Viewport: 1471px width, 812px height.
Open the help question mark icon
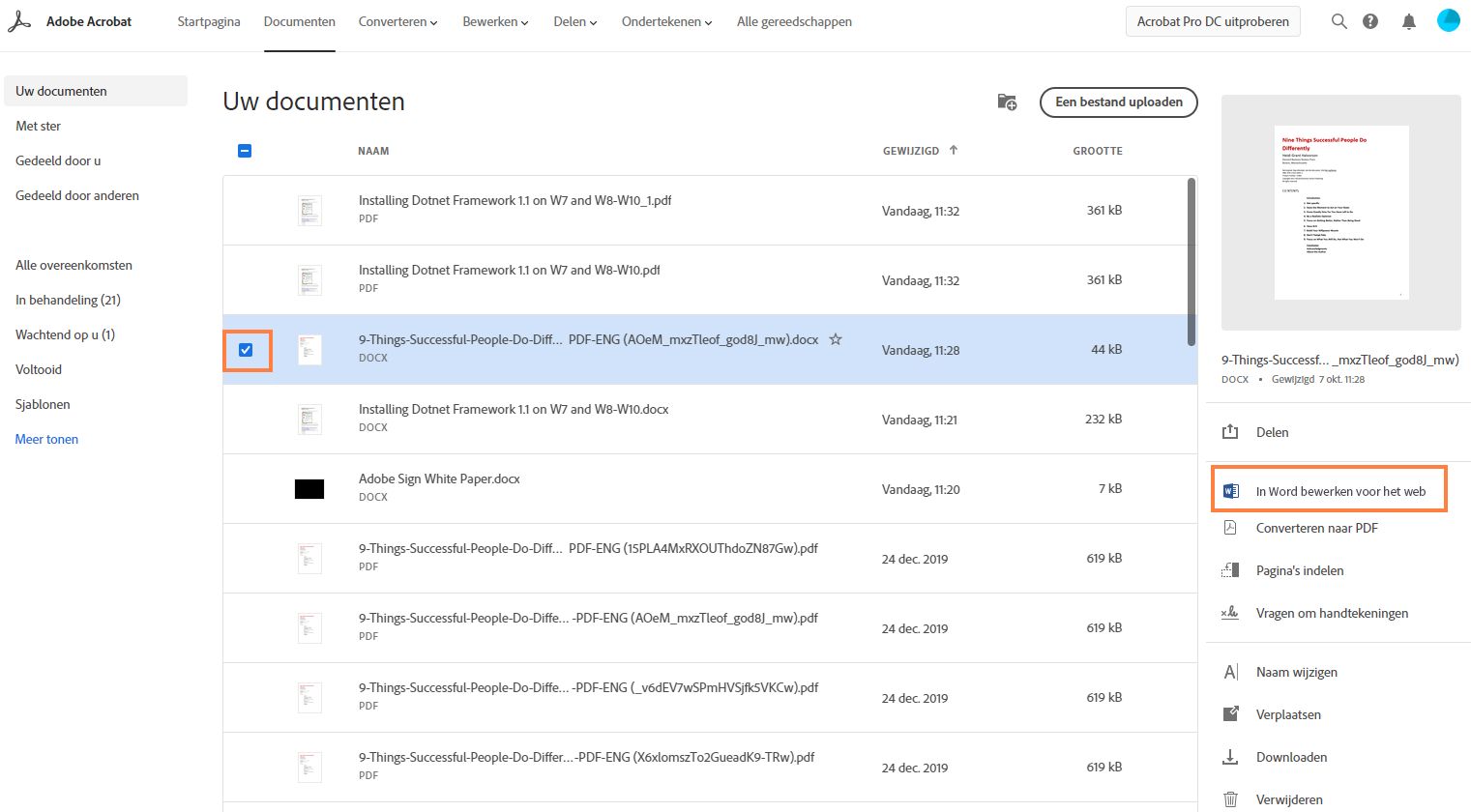pos(1370,21)
